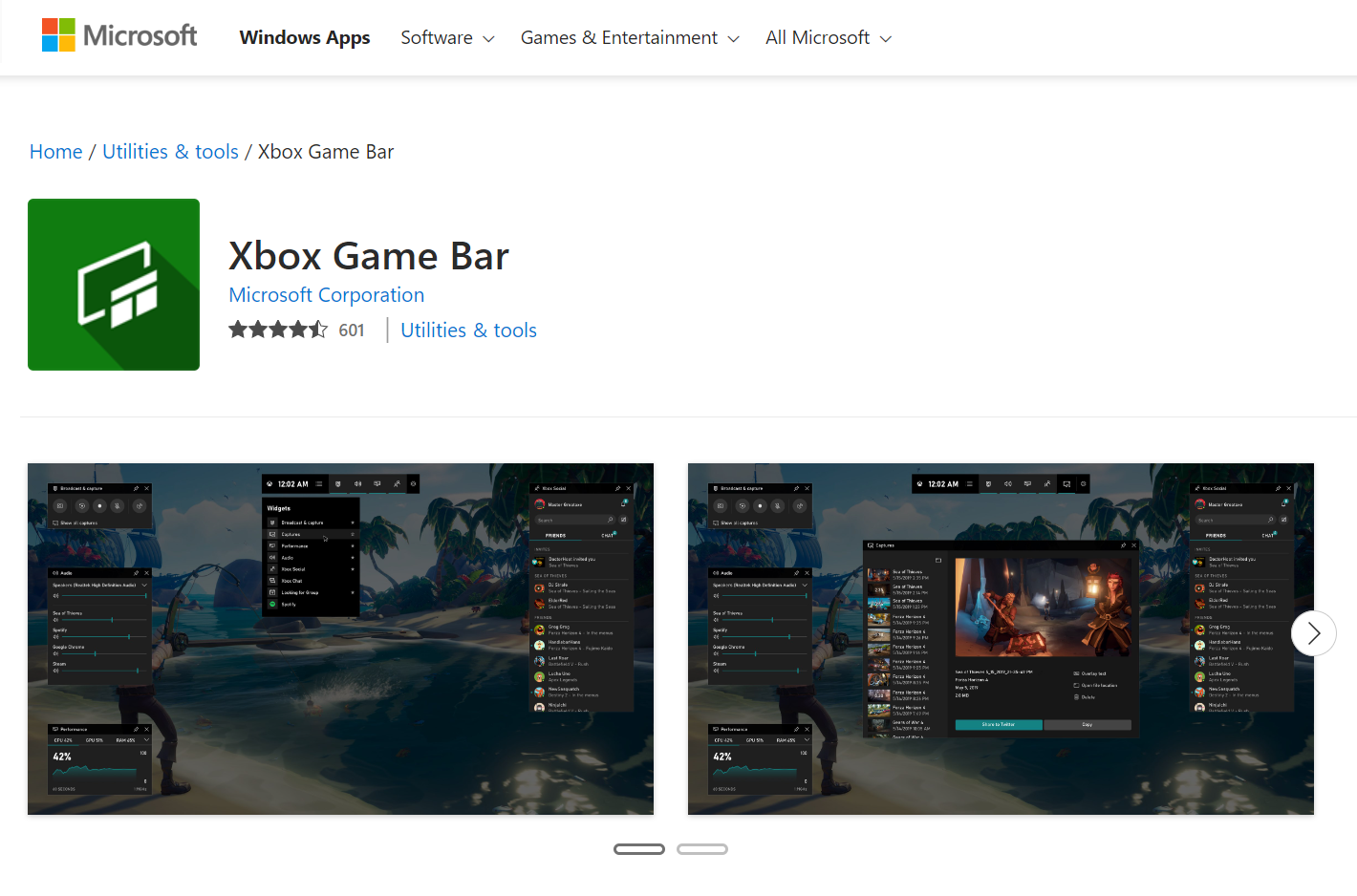Select Performance in the Widgets menu
The image size is (1357, 896).
click(x=297, y=546)
